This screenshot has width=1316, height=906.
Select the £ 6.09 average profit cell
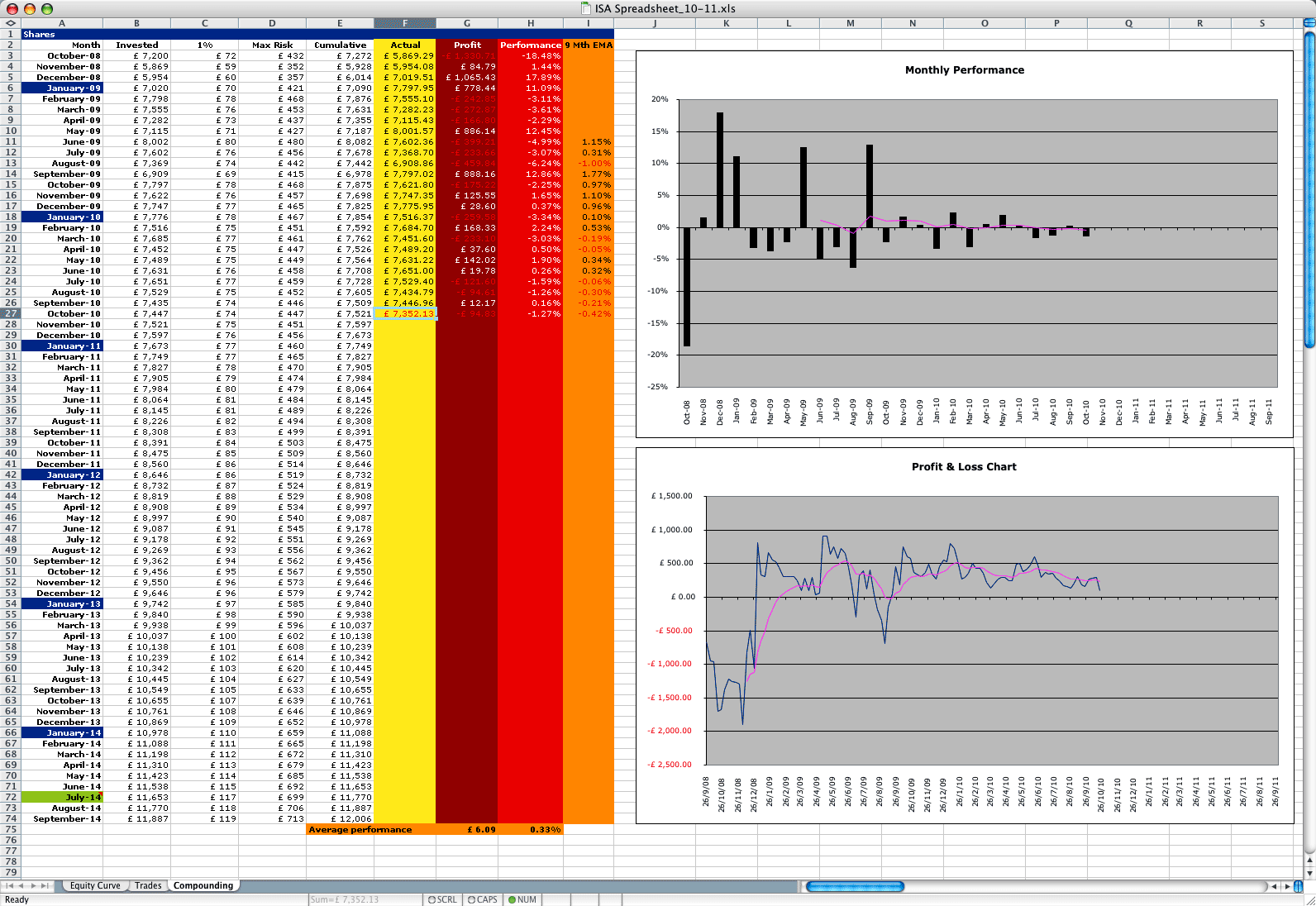click(467, 829)
